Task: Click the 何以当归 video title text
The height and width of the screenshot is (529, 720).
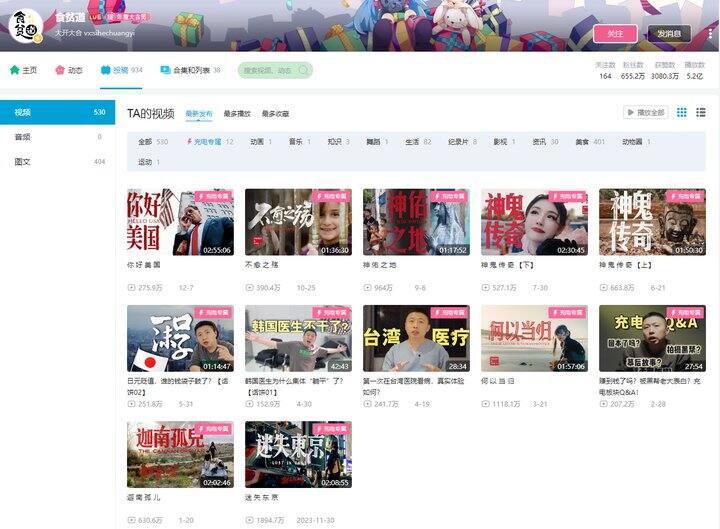Action: pyautogui.click(x=498, y=381)
